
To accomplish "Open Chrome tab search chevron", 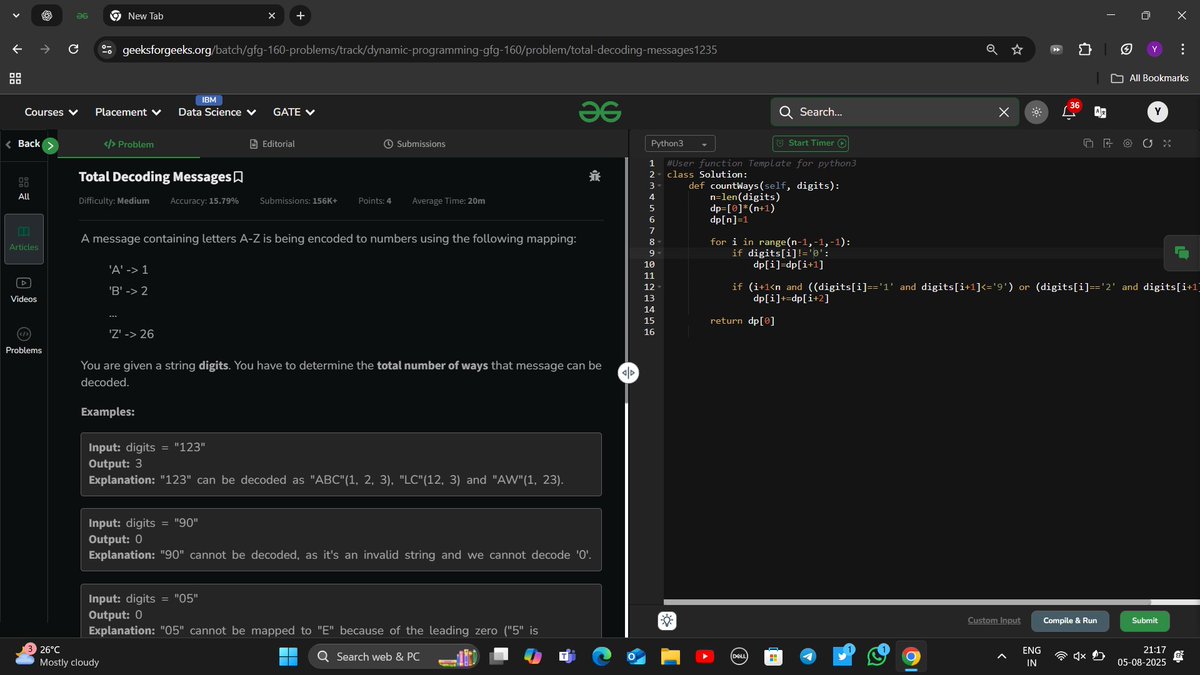I will click(x=15, y=15).
